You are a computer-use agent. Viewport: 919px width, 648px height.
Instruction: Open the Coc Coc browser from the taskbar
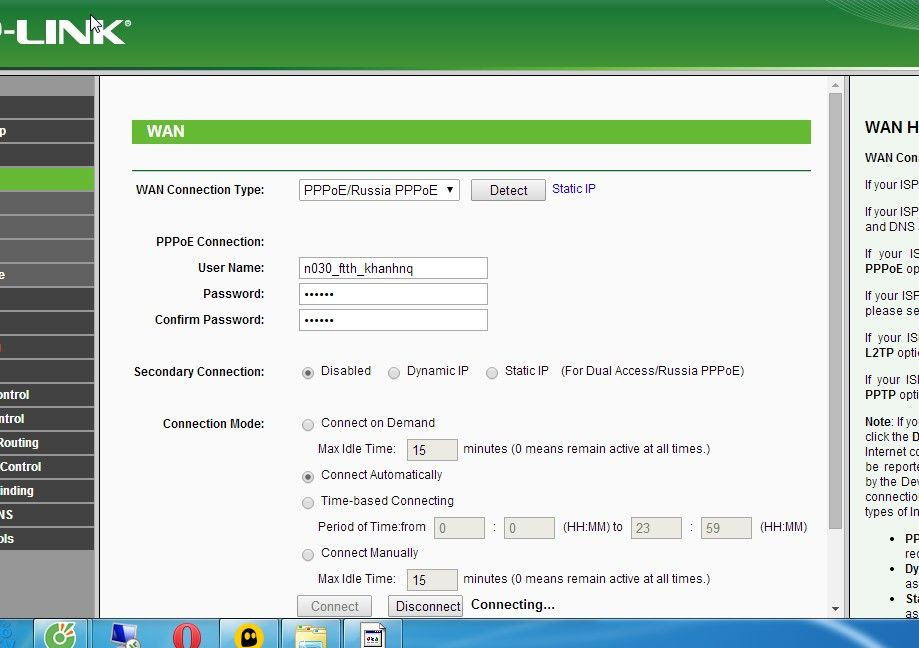[x=60, y=635]
